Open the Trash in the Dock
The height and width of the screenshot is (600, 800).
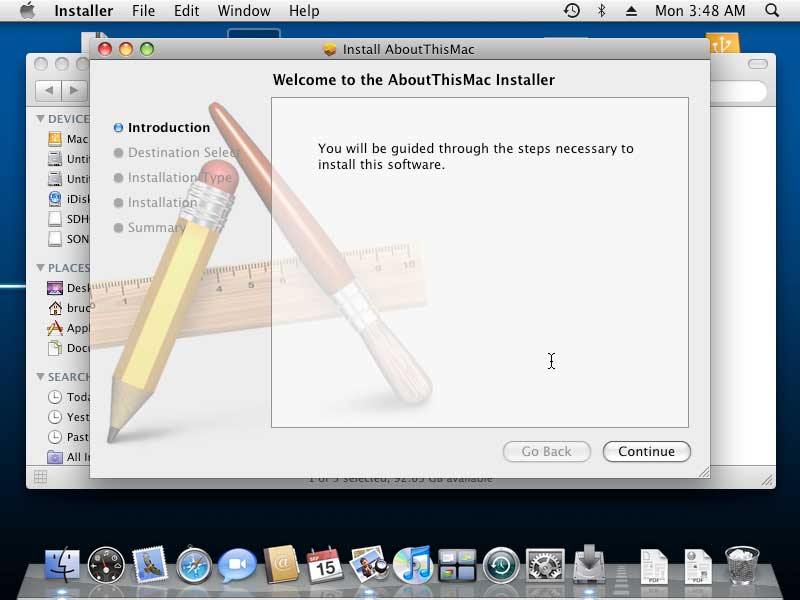pos(742,564)
